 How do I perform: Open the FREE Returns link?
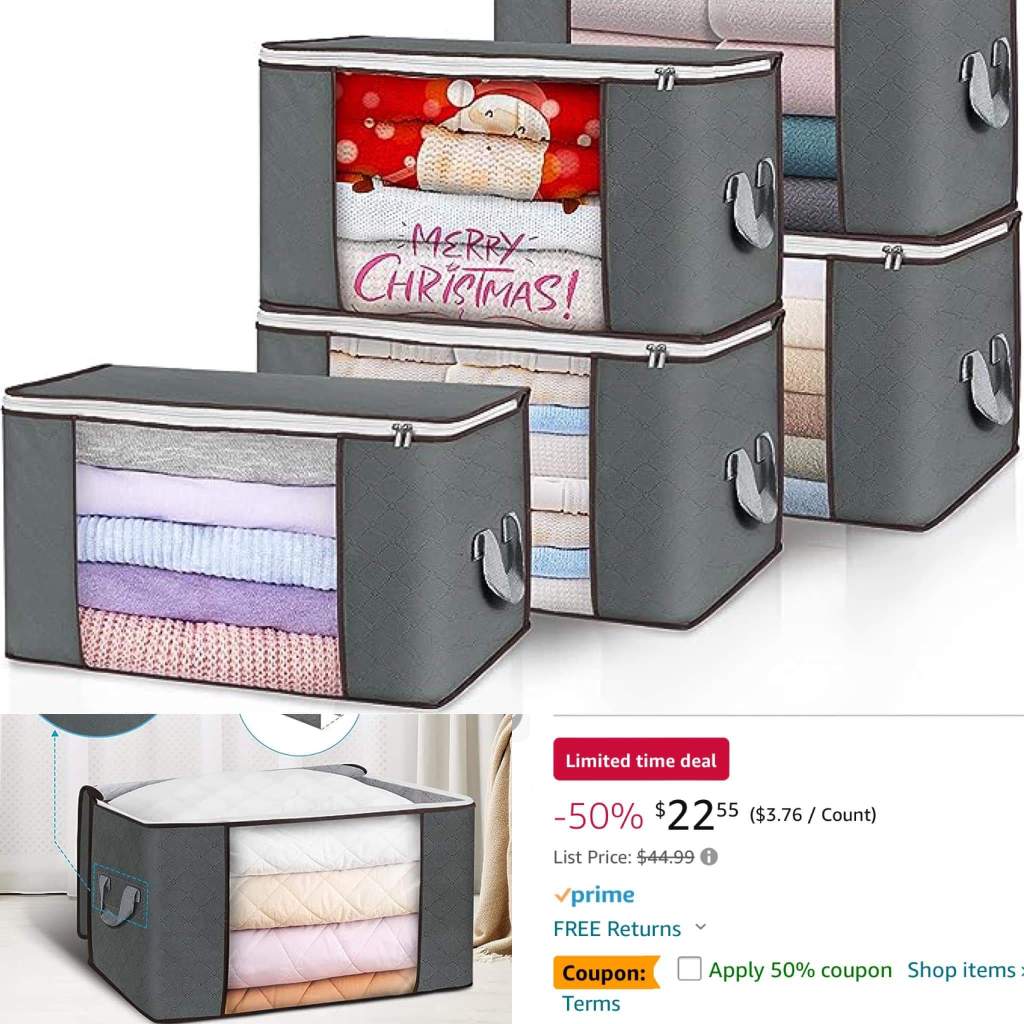tap(616, 929)
